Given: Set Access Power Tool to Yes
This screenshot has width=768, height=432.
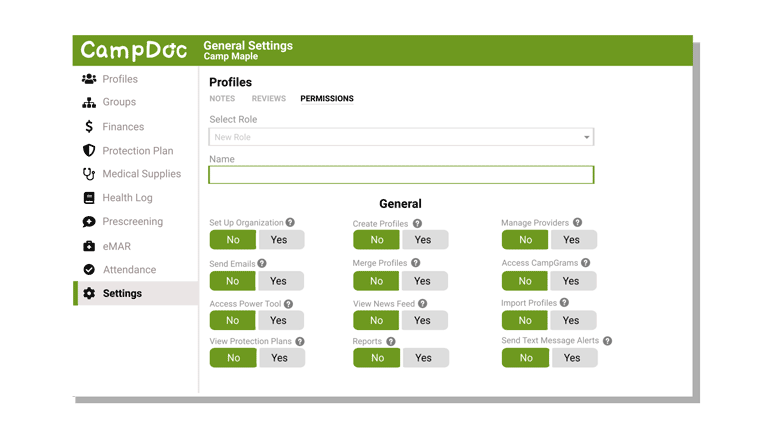Looking at the screenshot, I should [281, 320].
